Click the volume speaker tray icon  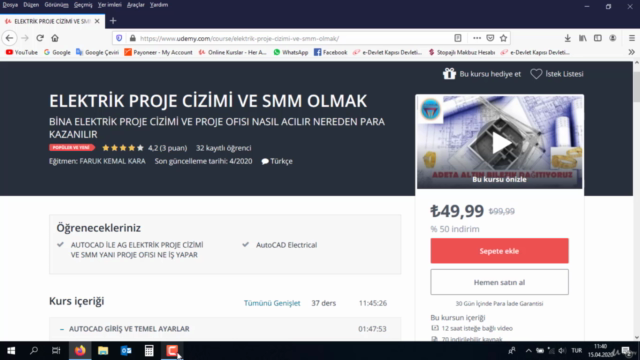click(562, 351)
